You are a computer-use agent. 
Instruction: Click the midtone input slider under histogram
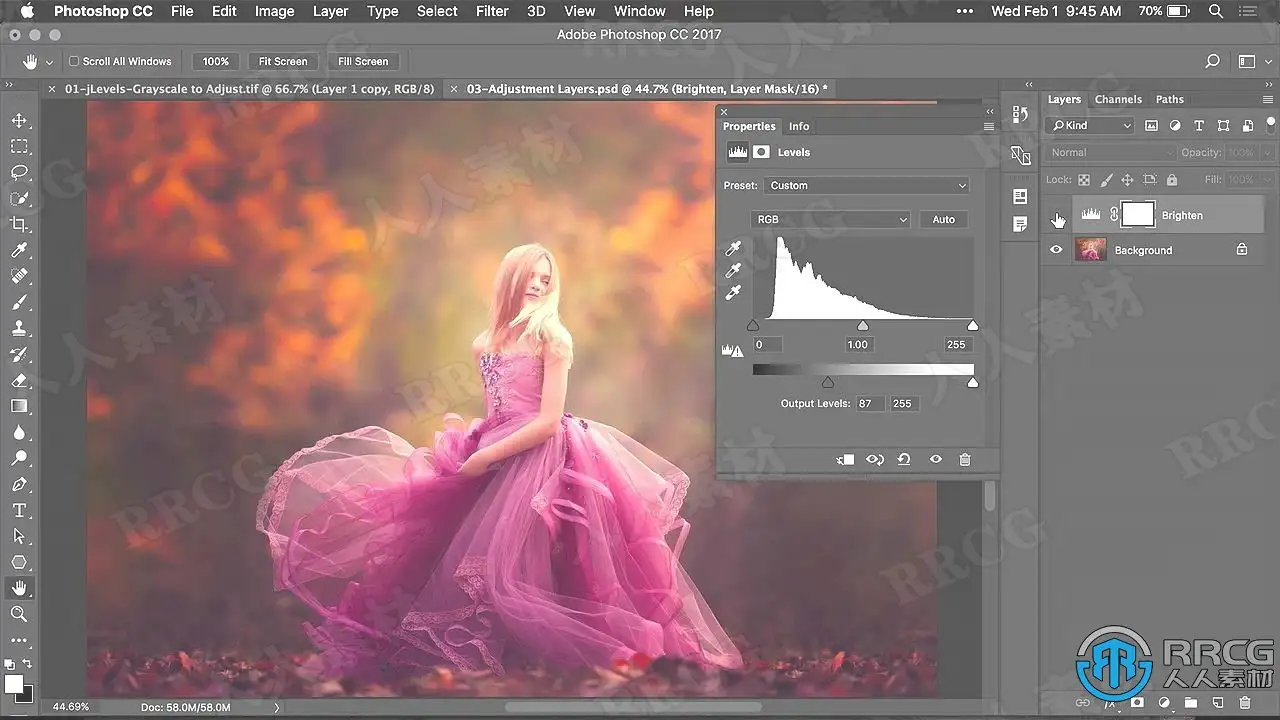click(x=863, y=326)
